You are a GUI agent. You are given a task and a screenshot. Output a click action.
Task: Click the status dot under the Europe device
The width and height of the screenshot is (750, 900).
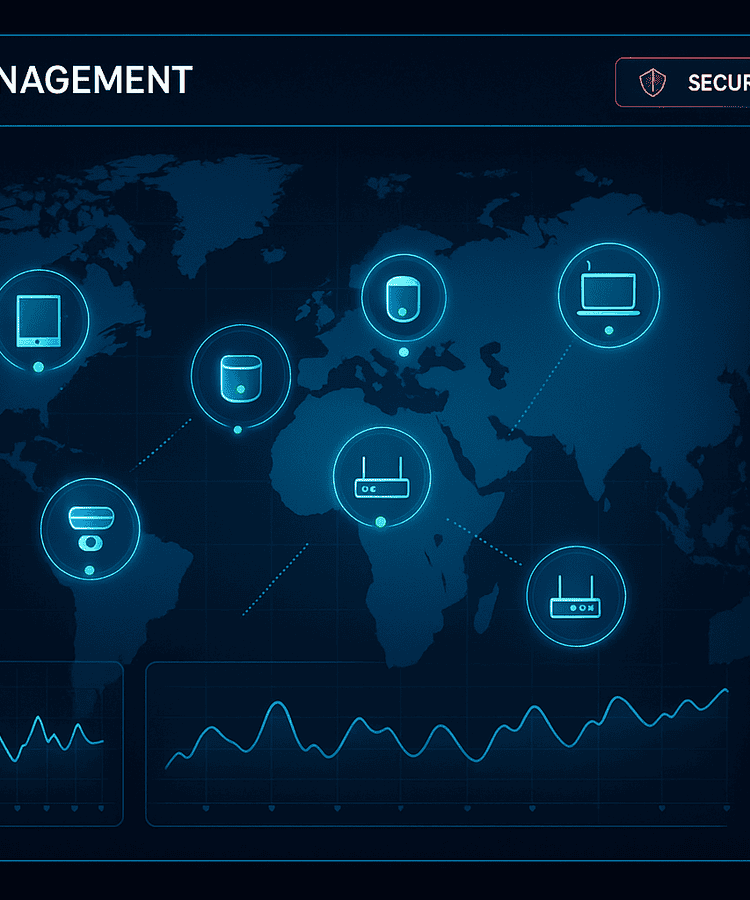click(x=403, y=352)
